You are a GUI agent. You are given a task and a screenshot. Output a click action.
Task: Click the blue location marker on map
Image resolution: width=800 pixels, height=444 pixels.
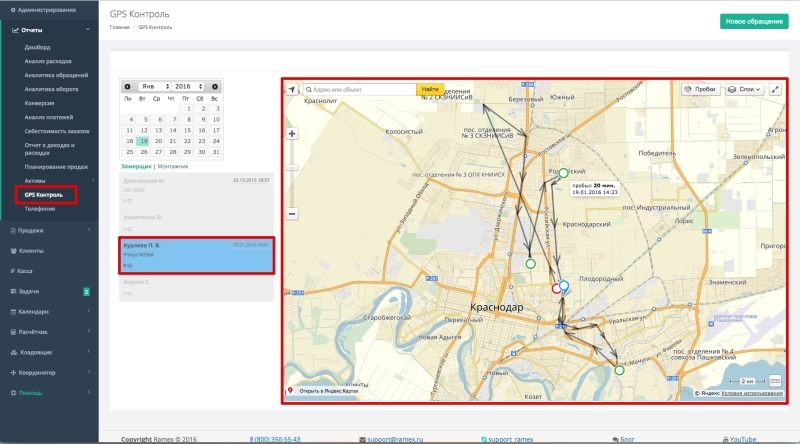pyautogui.click(x=564, y=286)
